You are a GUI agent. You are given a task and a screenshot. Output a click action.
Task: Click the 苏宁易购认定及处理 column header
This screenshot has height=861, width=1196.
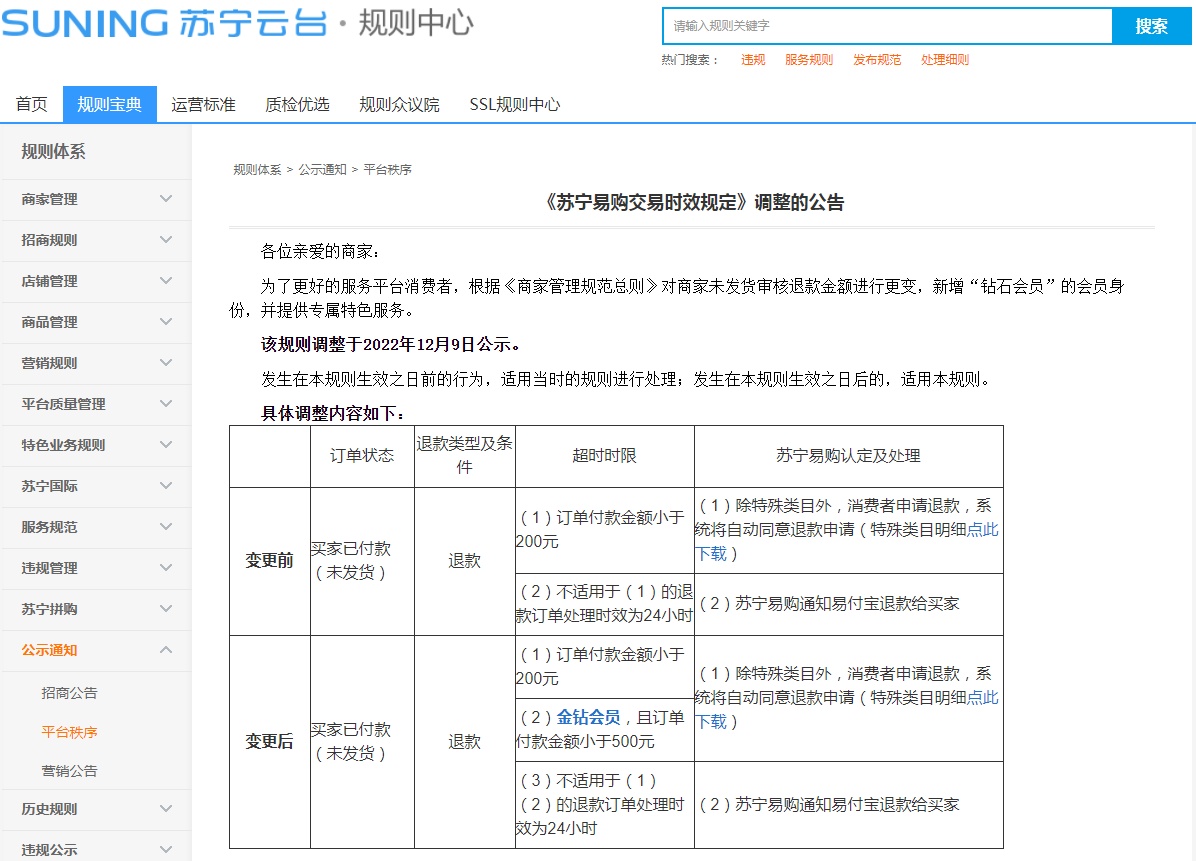click(848, 456)
